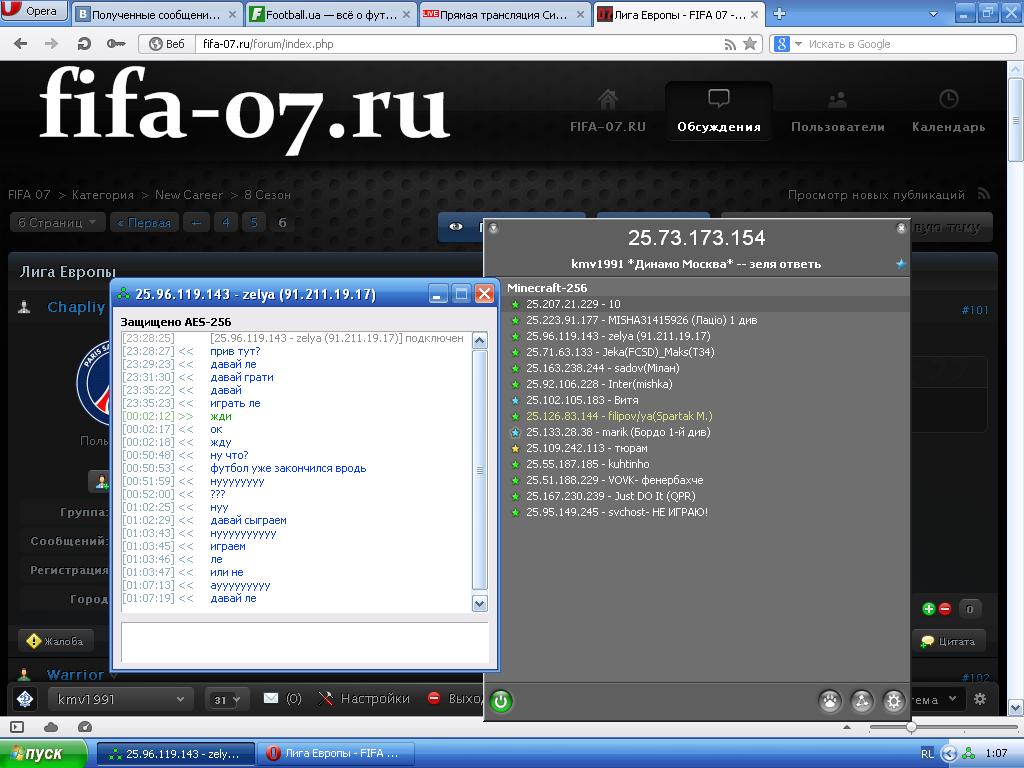Click RSS feed icon in address bar

(731, 44)
